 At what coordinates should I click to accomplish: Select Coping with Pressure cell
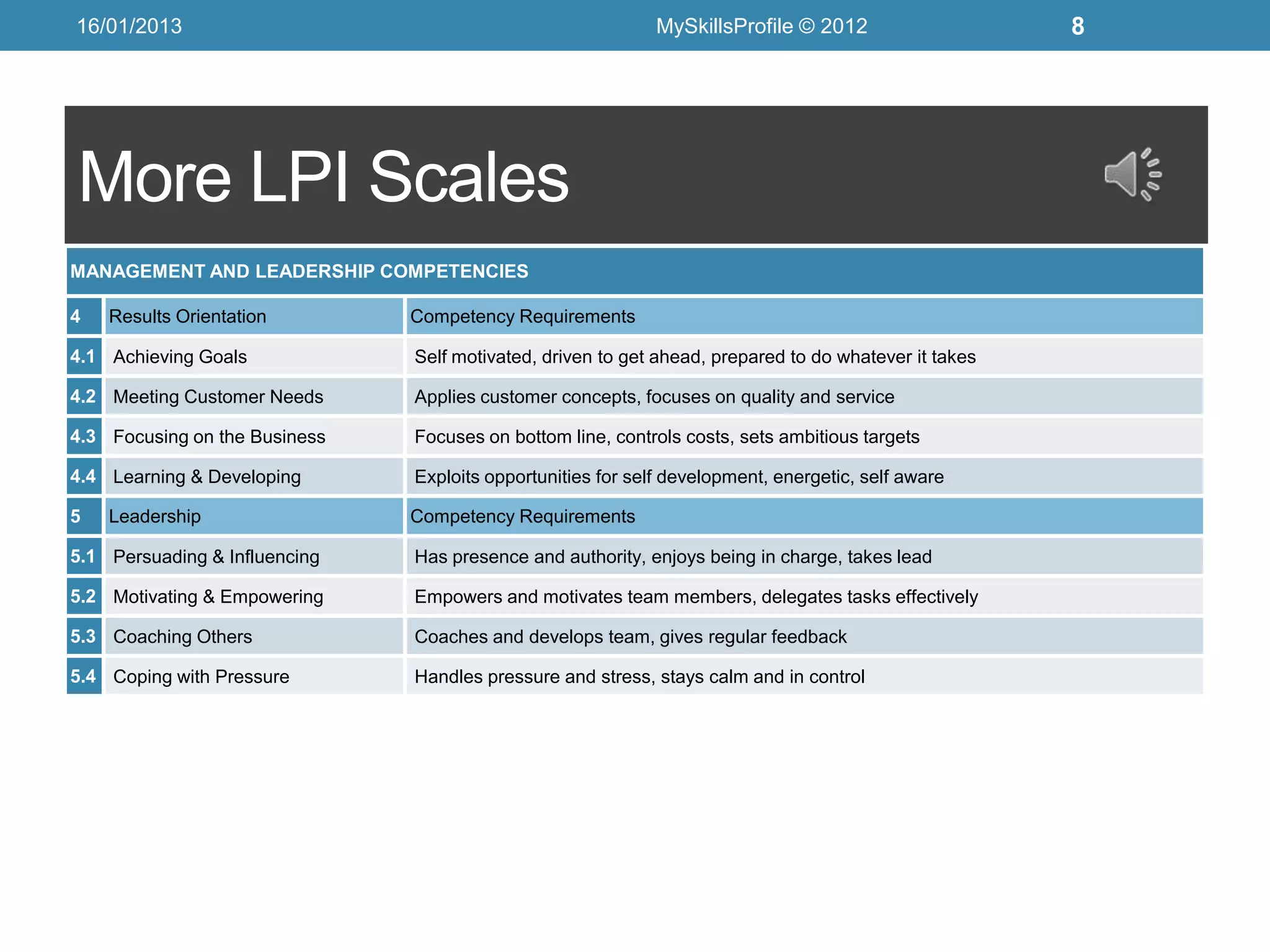[201, 677]
